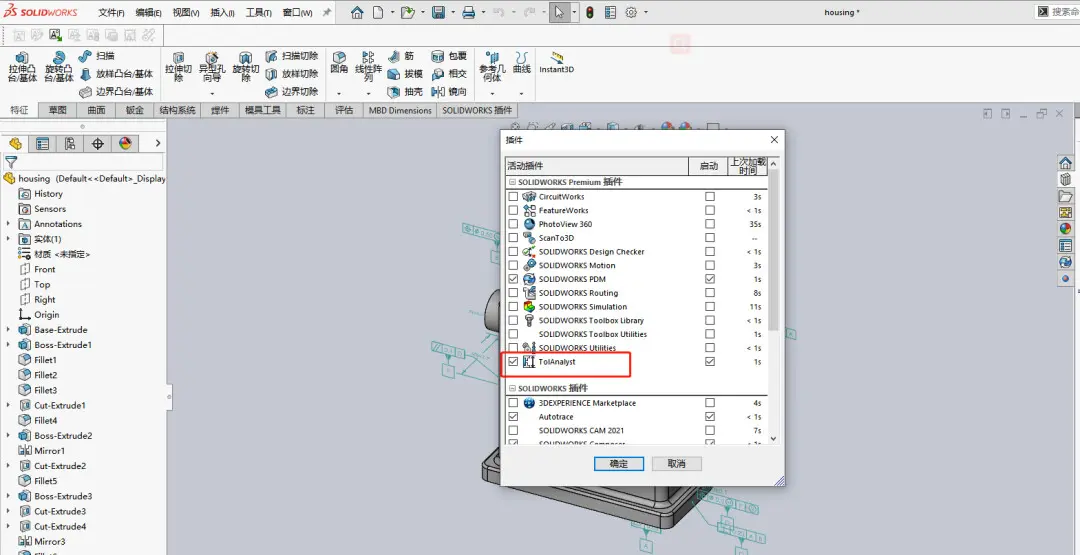Expand the 实体(1) tree node
Image resolution: width=1080 pixels, height=555 pixels.
click(8, 239)
